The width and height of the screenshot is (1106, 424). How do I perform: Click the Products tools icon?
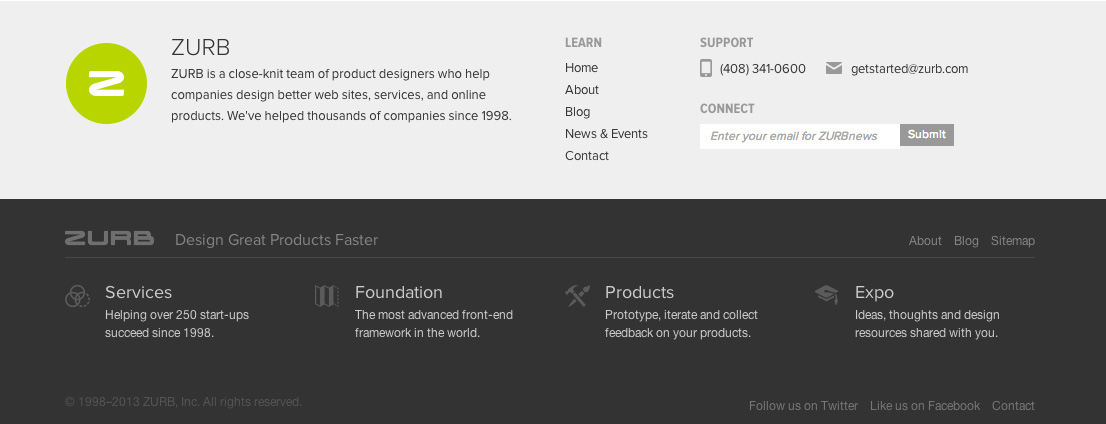[577, 296]
